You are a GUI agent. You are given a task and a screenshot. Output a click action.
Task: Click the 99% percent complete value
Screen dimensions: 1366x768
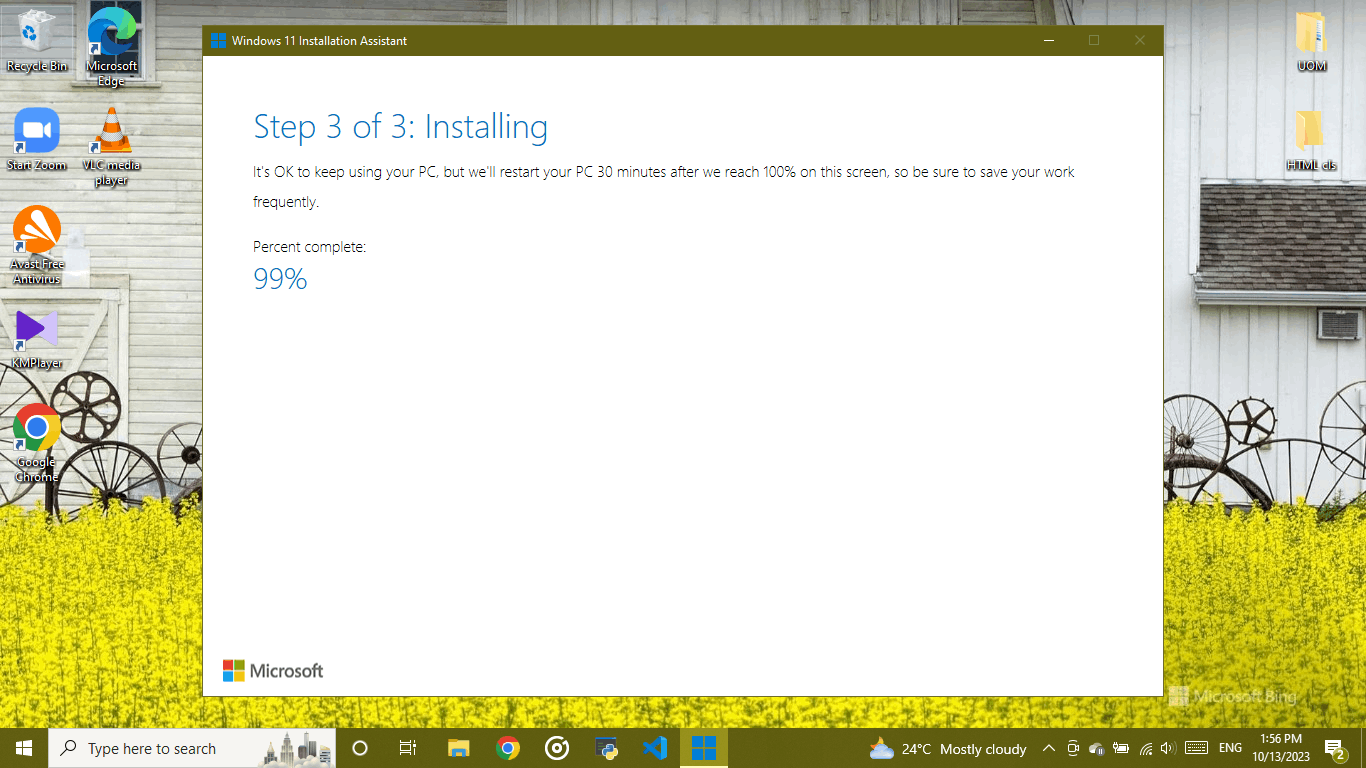coord(280,279)
